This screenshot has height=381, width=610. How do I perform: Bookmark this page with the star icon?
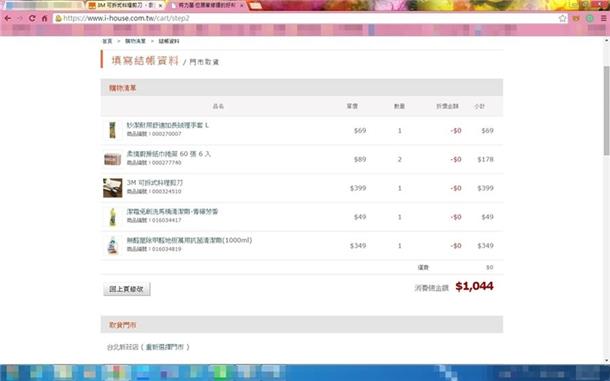click(x=562, y=18)
